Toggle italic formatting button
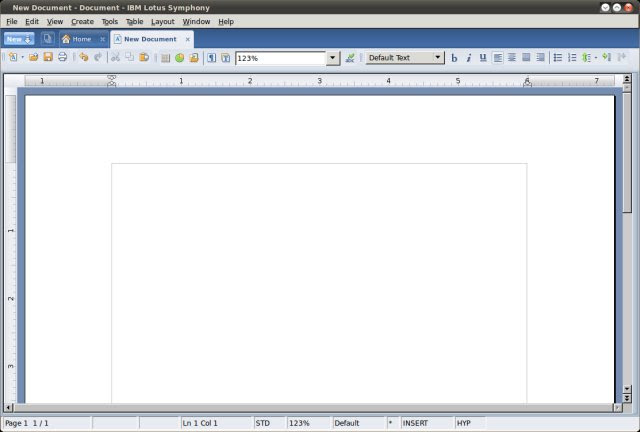Image resolution: width=640 pixels, height=432 pixels. pyautogui.click(x=469, y=58)
